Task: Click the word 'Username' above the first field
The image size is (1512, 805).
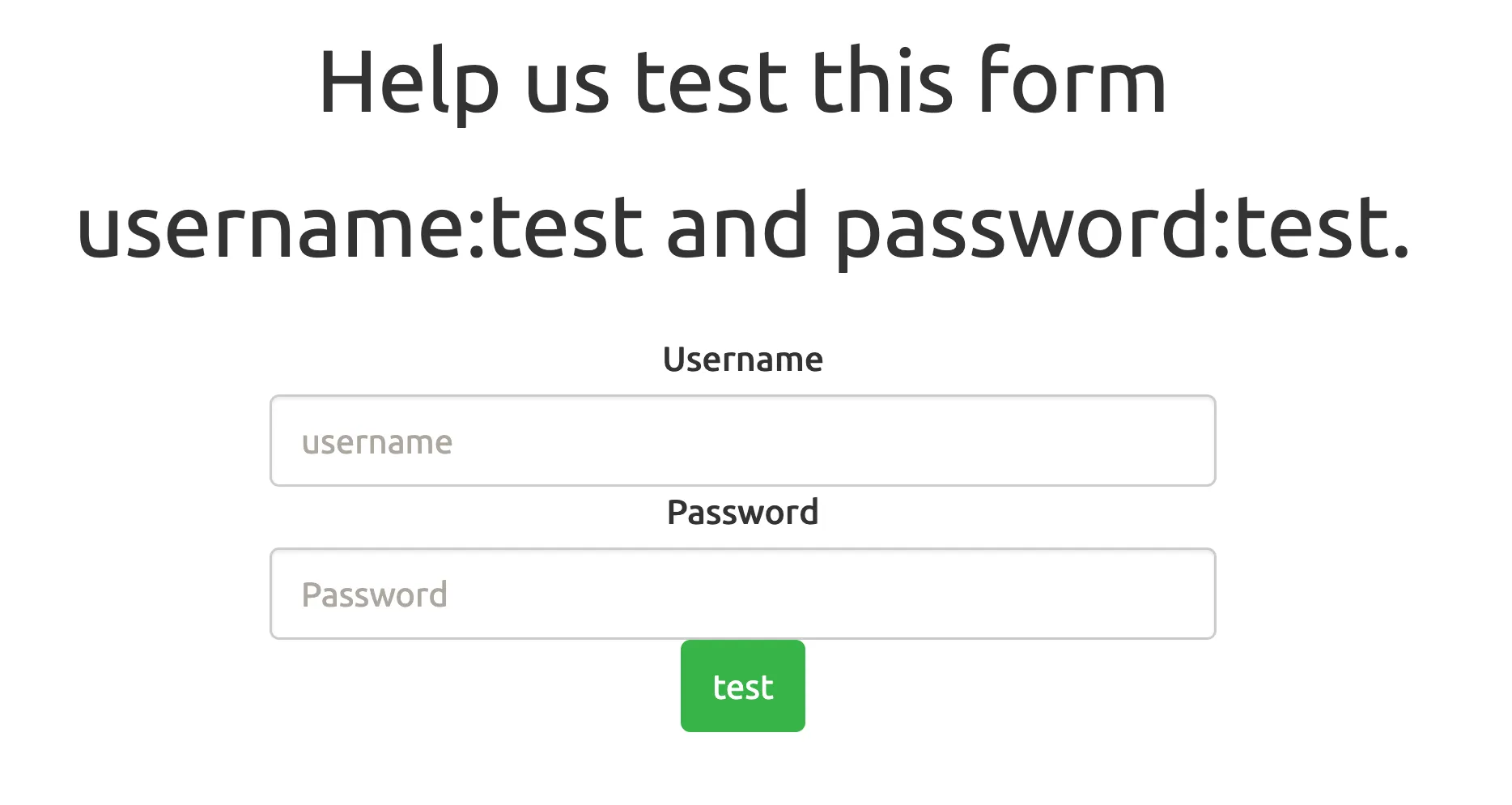Action: click(742, 359)
